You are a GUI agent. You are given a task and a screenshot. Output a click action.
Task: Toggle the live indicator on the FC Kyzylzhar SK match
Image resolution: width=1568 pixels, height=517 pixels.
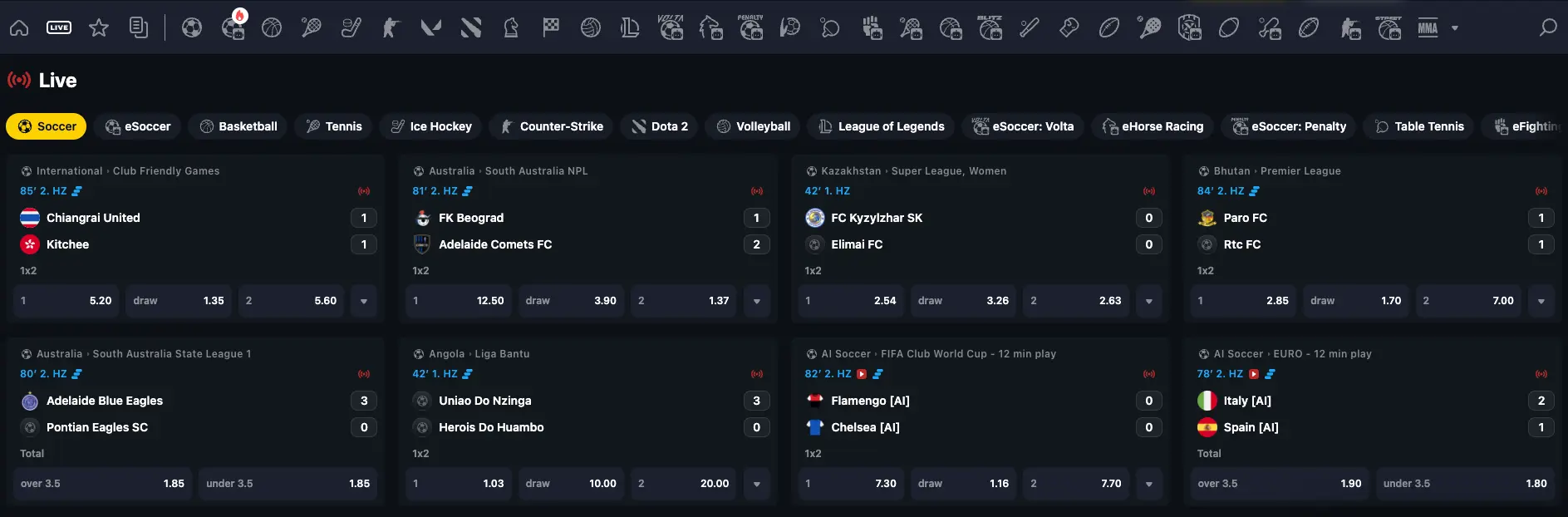[1149, 191]
